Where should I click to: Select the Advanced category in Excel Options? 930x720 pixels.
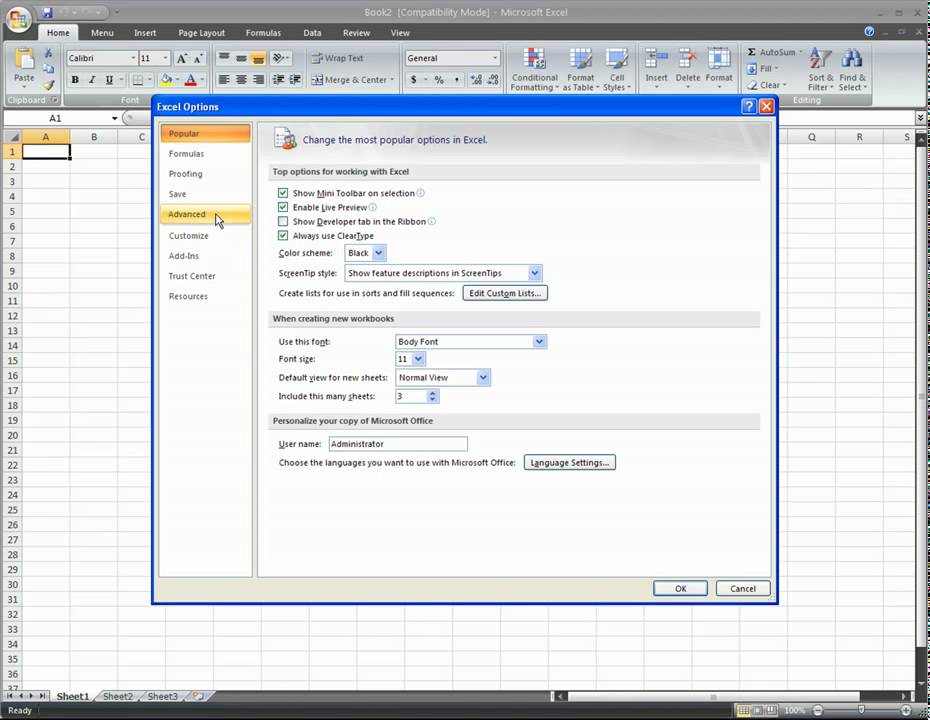coord(205,214)
